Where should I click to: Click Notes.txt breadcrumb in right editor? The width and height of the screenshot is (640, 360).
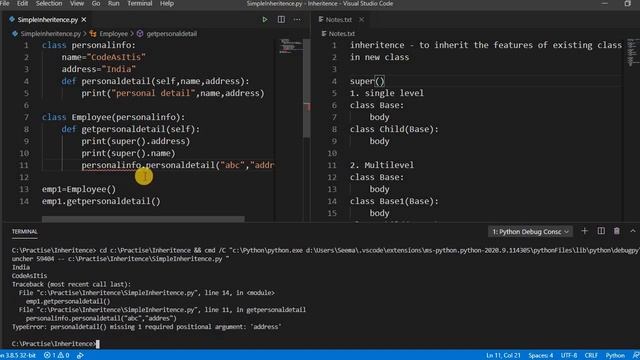pos(341,34)
